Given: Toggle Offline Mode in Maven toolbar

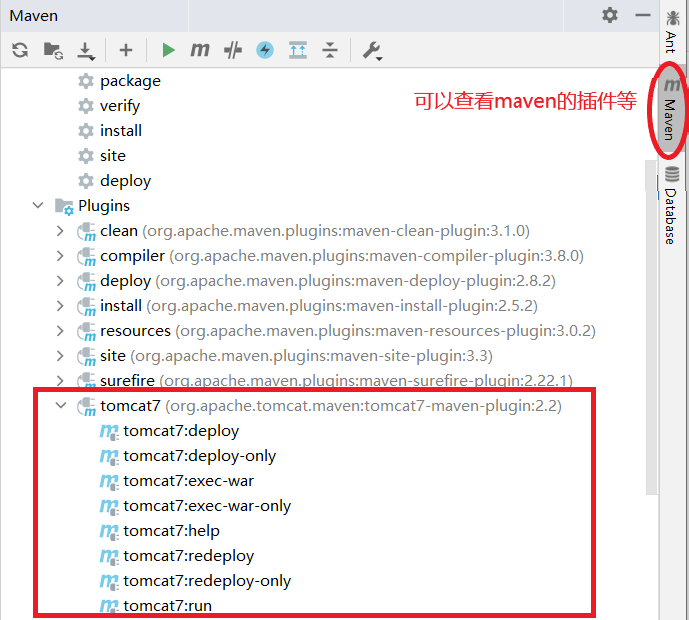Looking at the screenshot, I should (x=232, y=50).
